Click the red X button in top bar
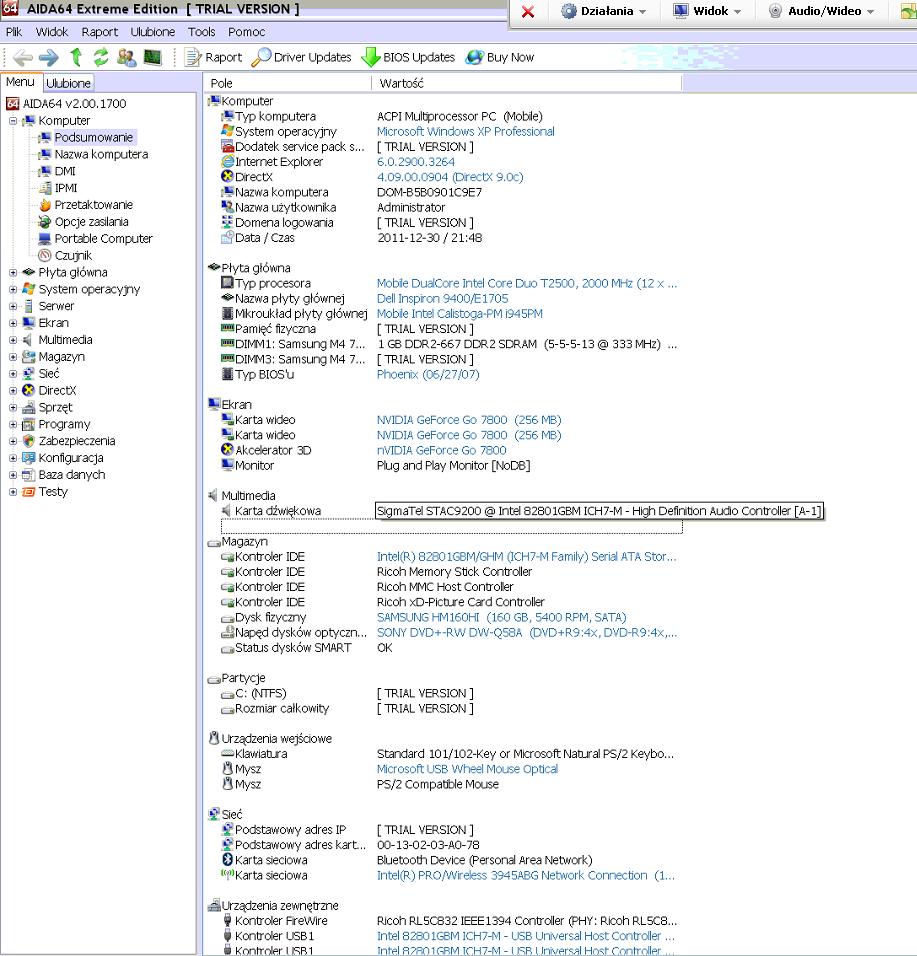This screenshot has width=917, height=956. click(x=528, y=12)
